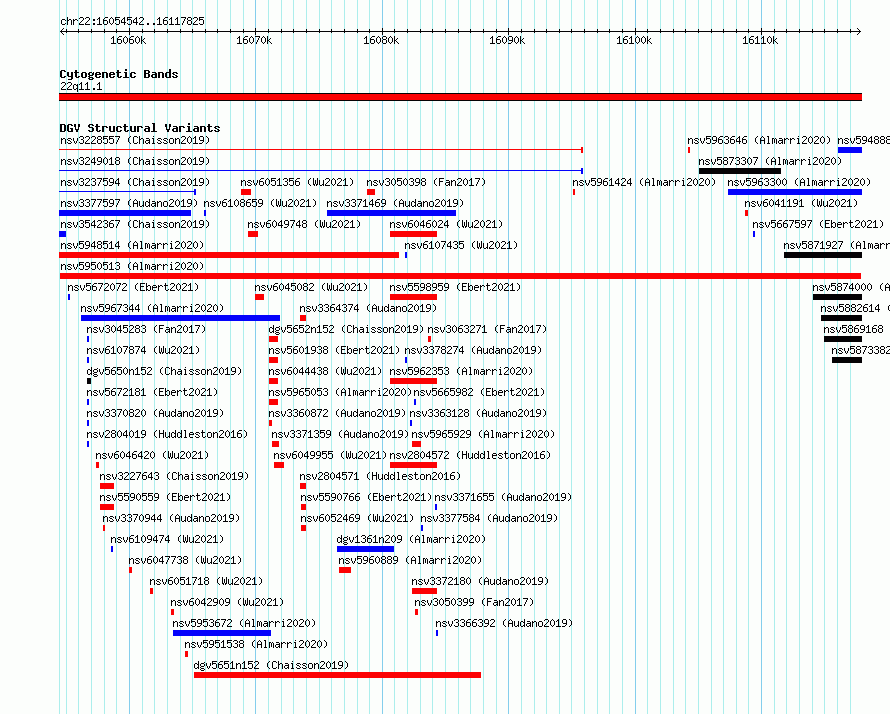Click nsv6042909 (Wu2021) label
This screenshot has width=890, height=714.
(227, 602)
